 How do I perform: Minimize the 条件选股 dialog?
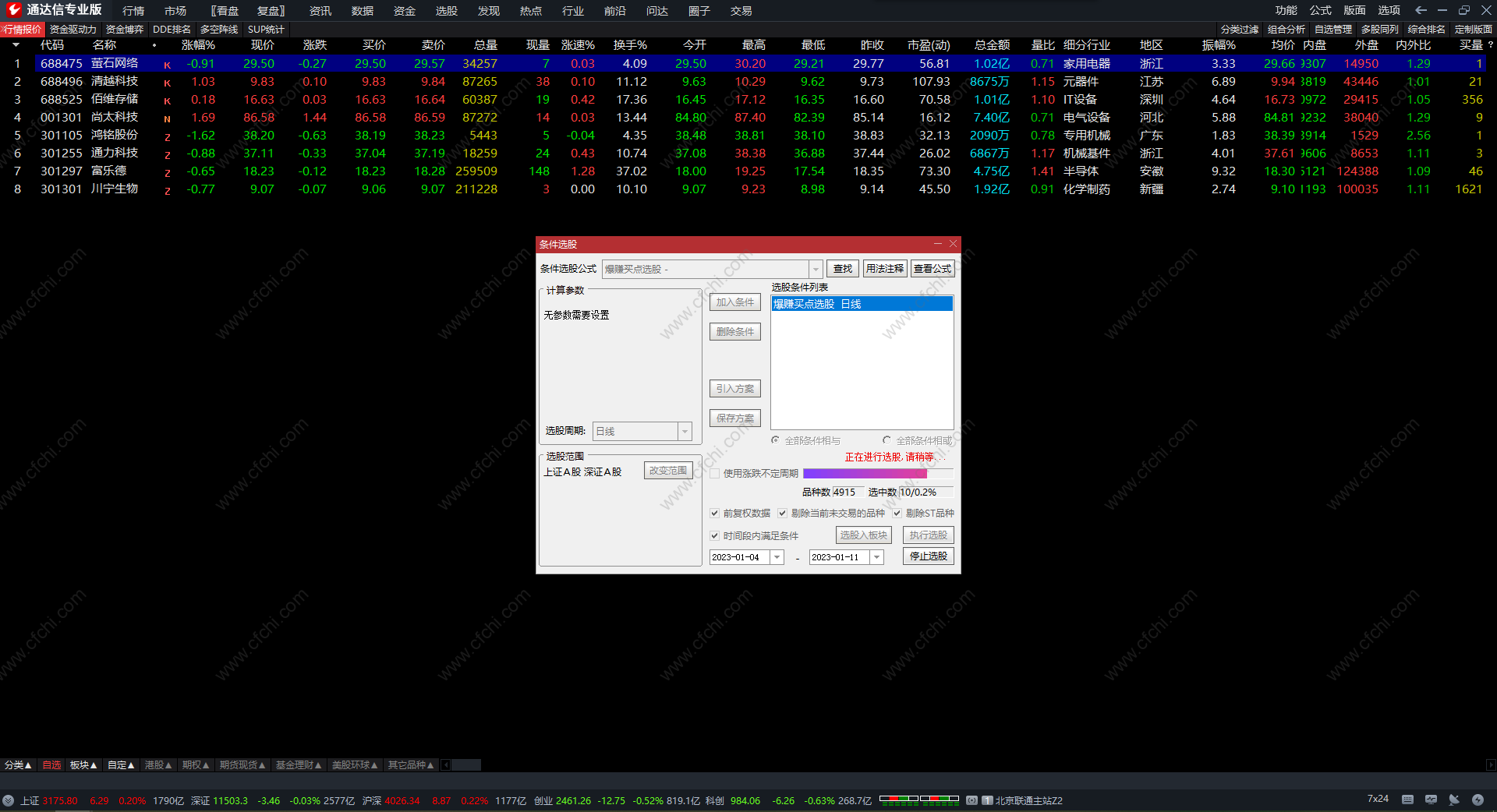938,244
